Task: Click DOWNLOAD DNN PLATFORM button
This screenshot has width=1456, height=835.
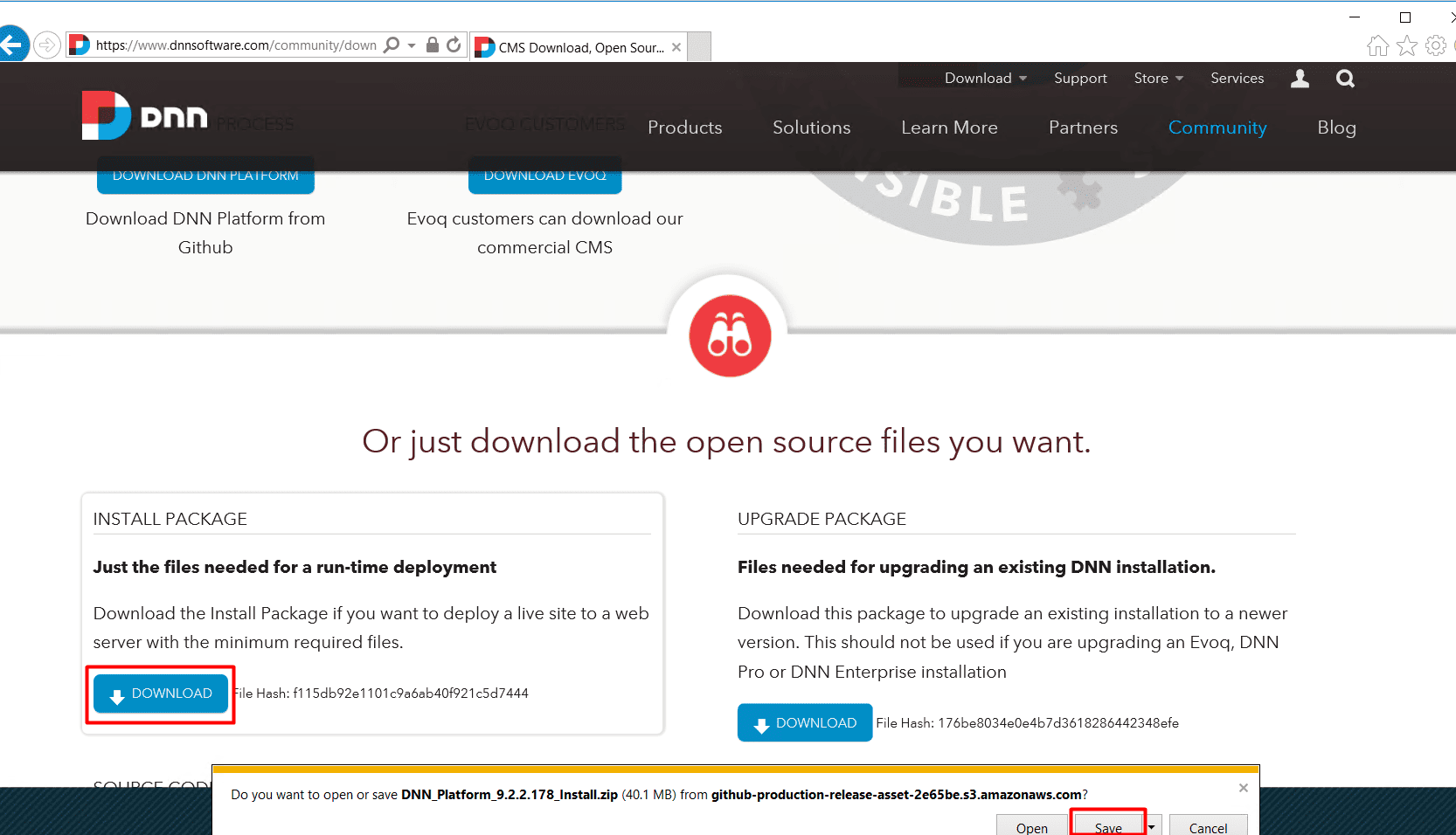Action: 205,175
